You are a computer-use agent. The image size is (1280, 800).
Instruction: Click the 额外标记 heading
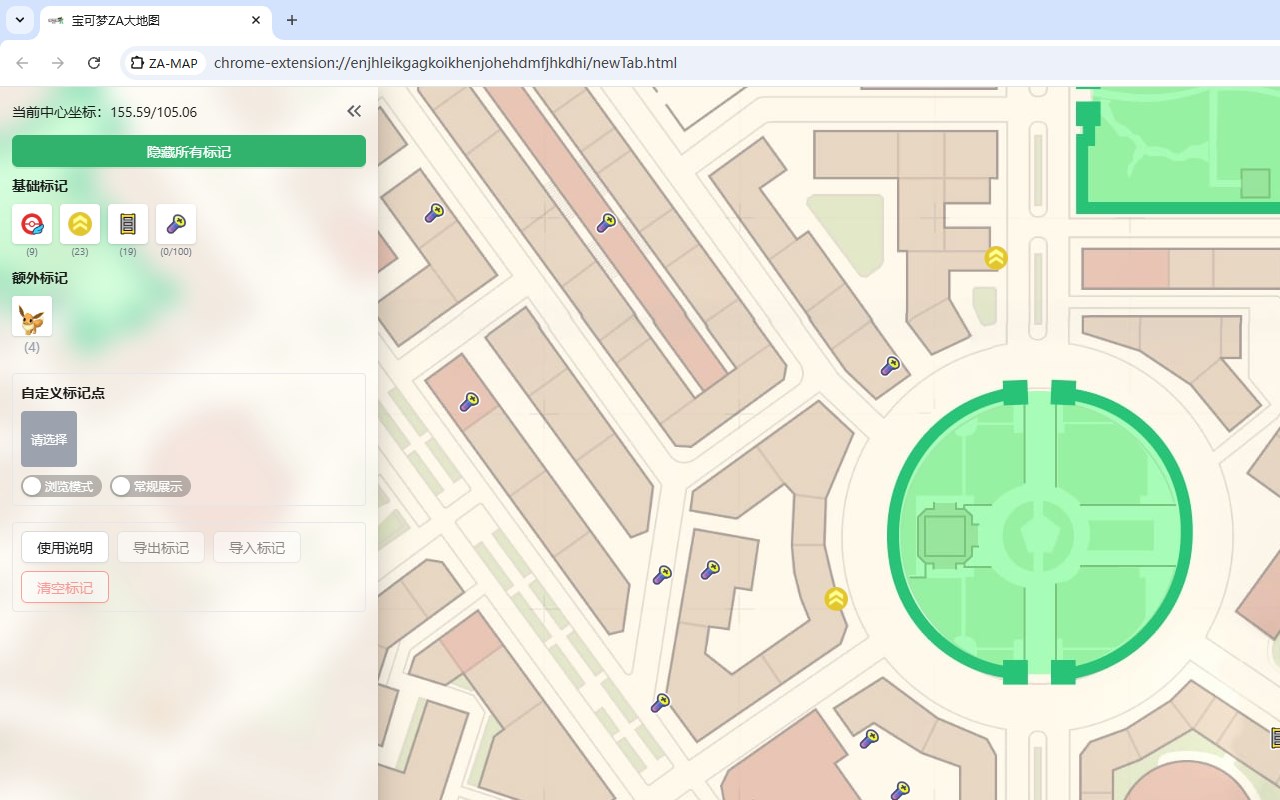click(40, 278)
